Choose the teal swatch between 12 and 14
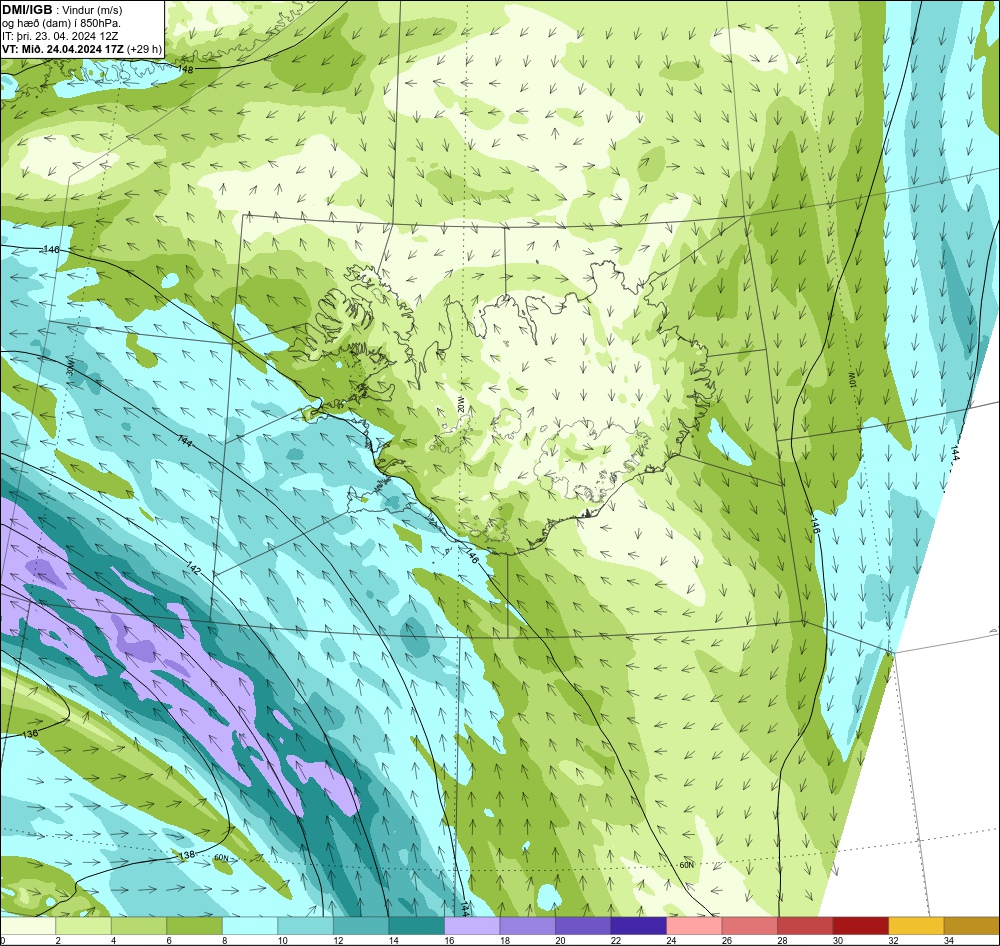1000x946 pixels. click(x=361, y=926)
